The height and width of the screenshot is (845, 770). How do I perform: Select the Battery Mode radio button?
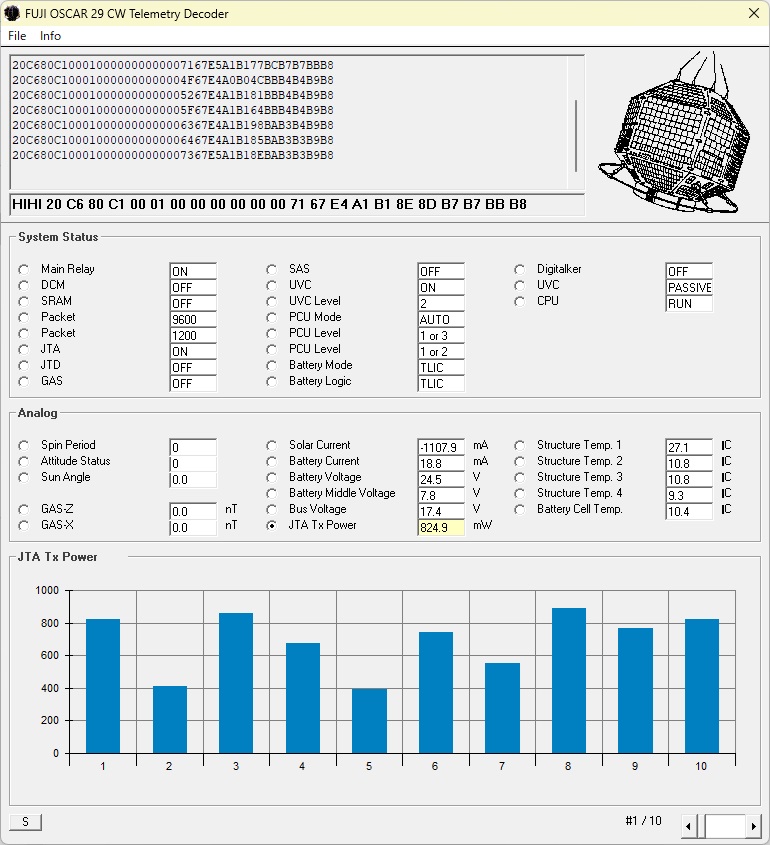(272, 365)
